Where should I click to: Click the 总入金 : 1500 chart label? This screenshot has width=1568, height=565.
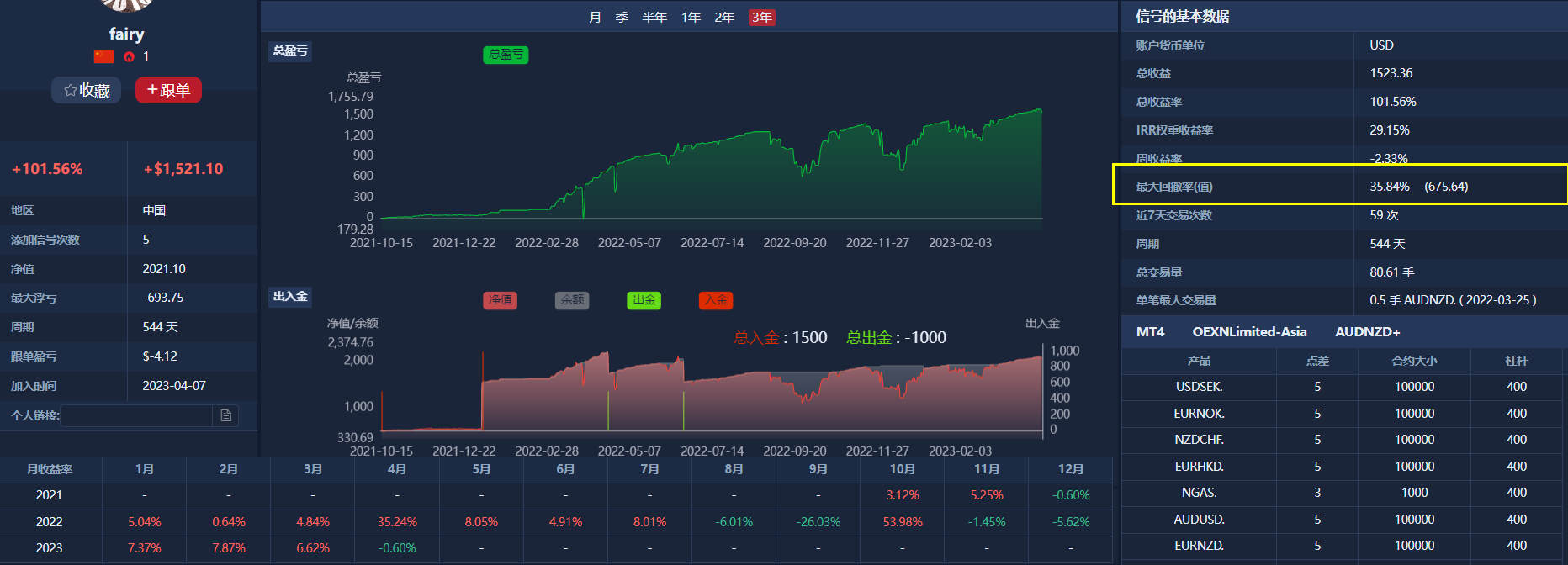click(781, 338)
